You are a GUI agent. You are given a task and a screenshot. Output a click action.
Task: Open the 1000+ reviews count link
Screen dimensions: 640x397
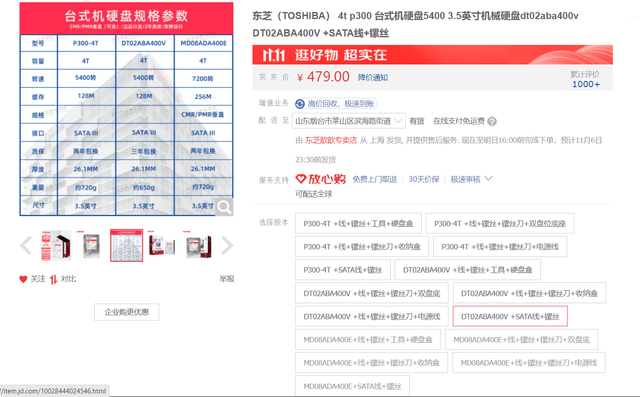click(x=586, y=84)
